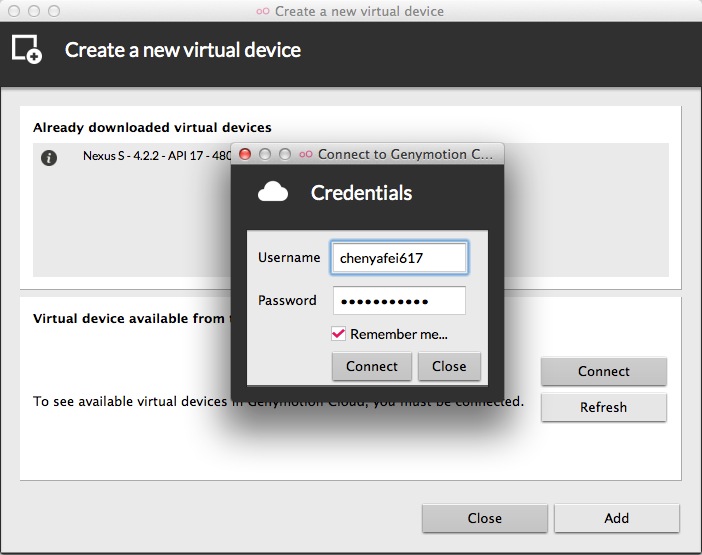Click the Remember me label text
The width and height of the screenshot is (702, 555).
pyautogui.click(x=398, y=334)
